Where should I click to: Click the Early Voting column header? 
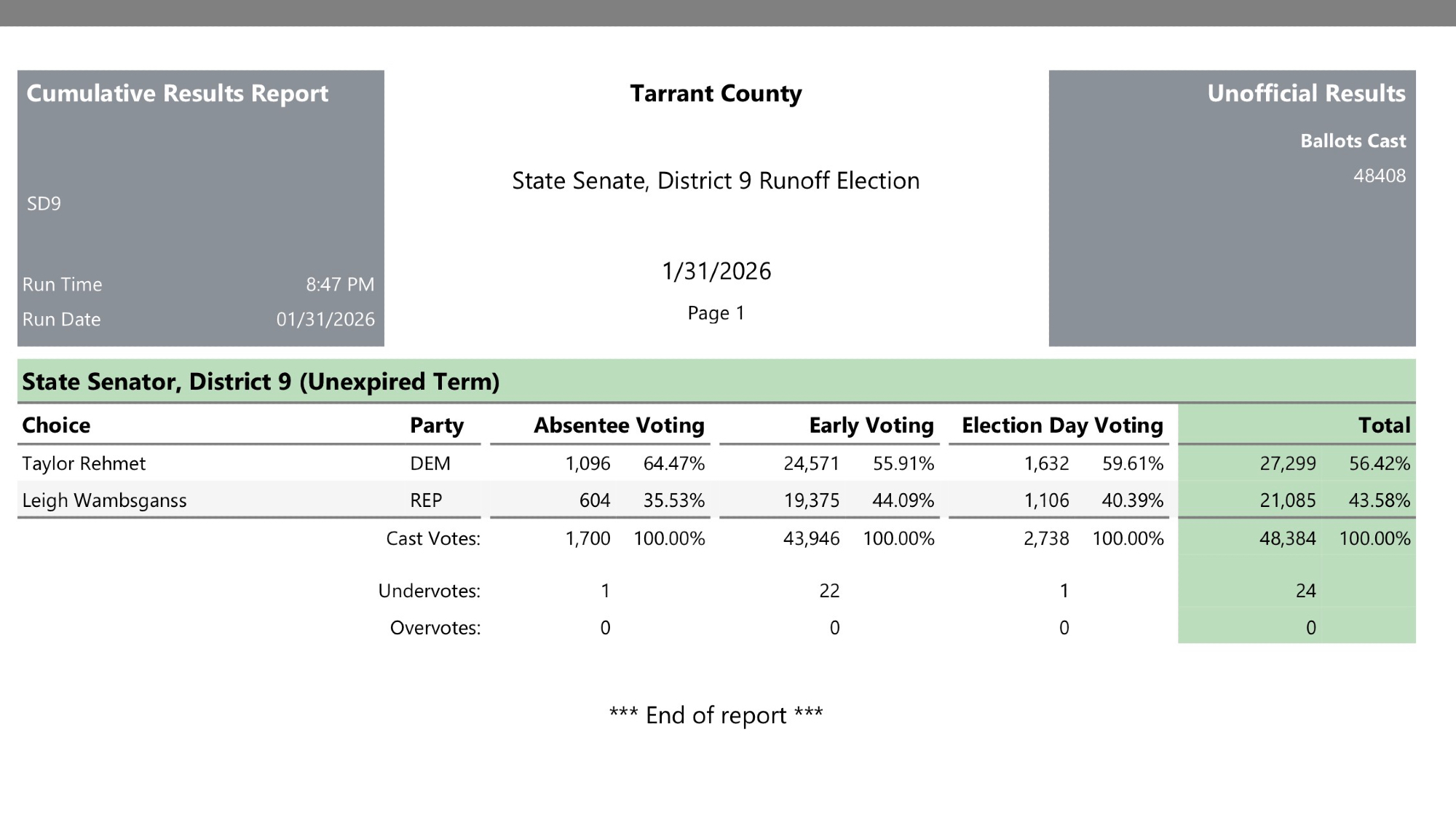point(871,425)
